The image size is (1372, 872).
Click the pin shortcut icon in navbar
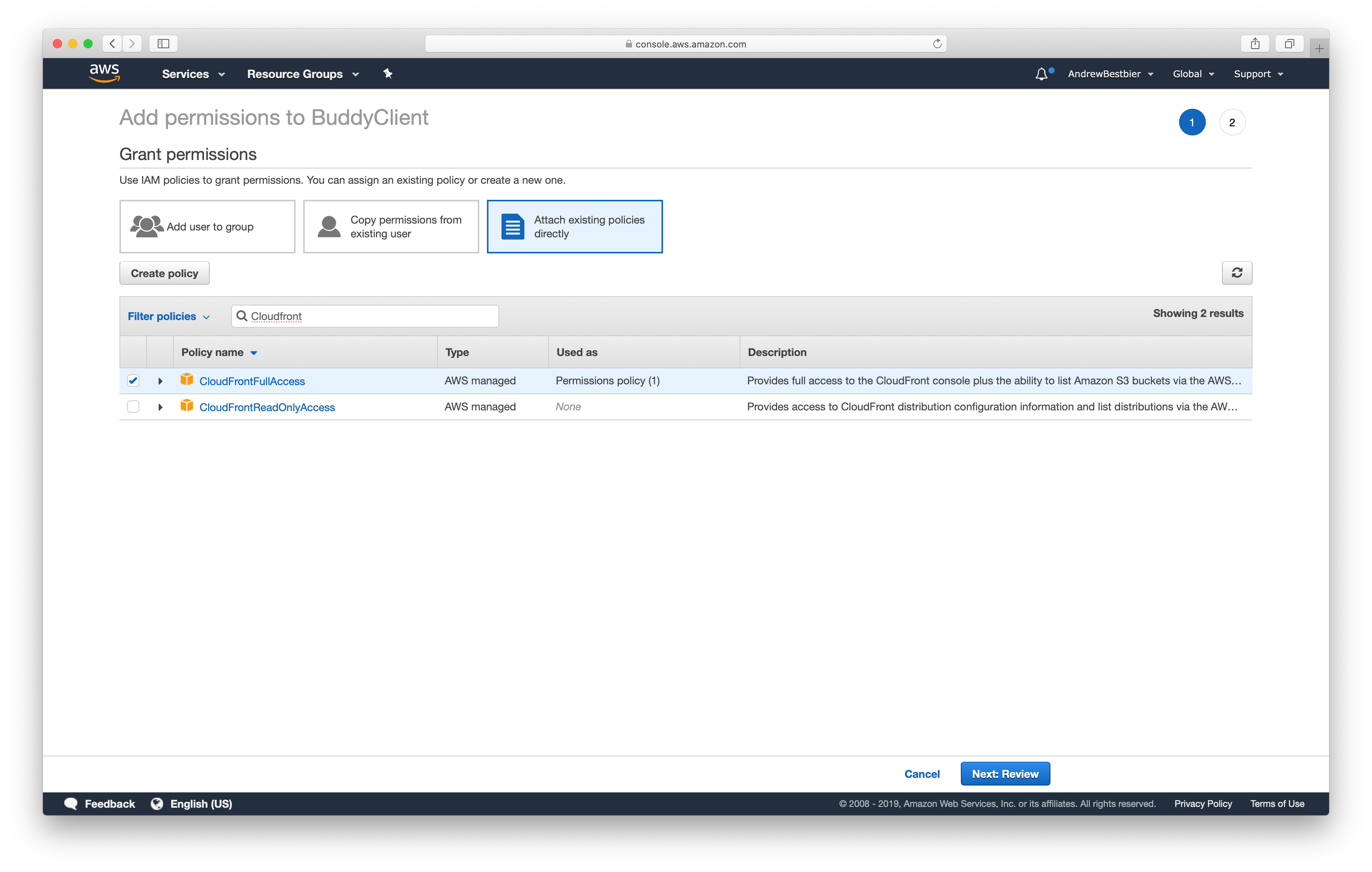[x=388, y=73]
